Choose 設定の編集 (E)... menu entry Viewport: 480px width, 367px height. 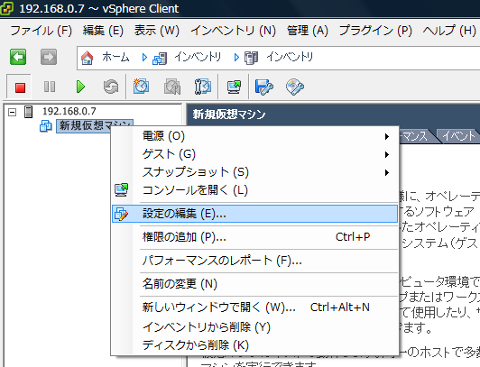pos(255,214)
